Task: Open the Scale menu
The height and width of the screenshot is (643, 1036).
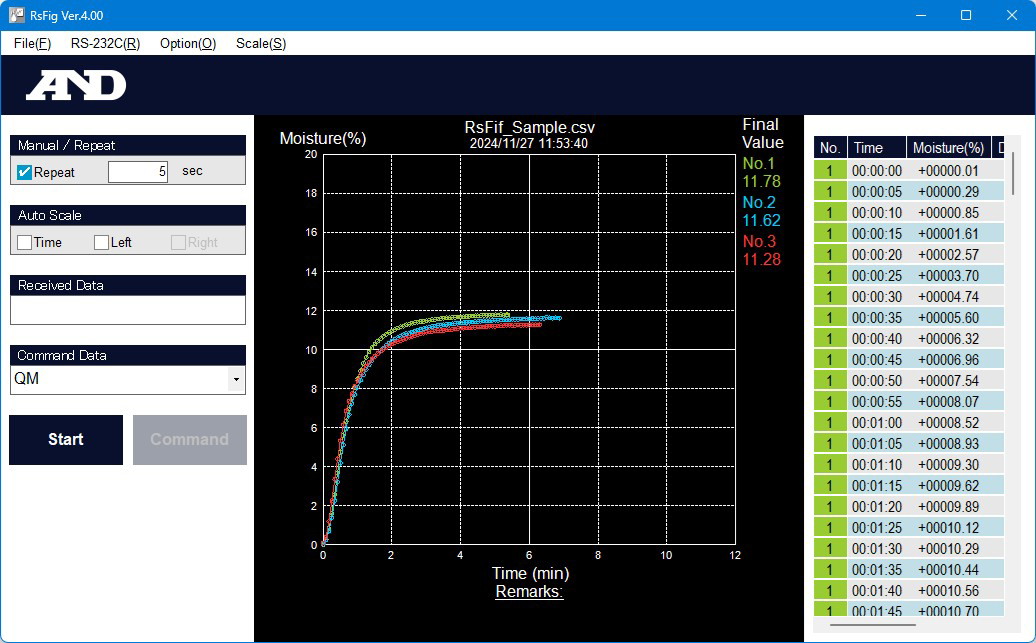Action: 260,43
